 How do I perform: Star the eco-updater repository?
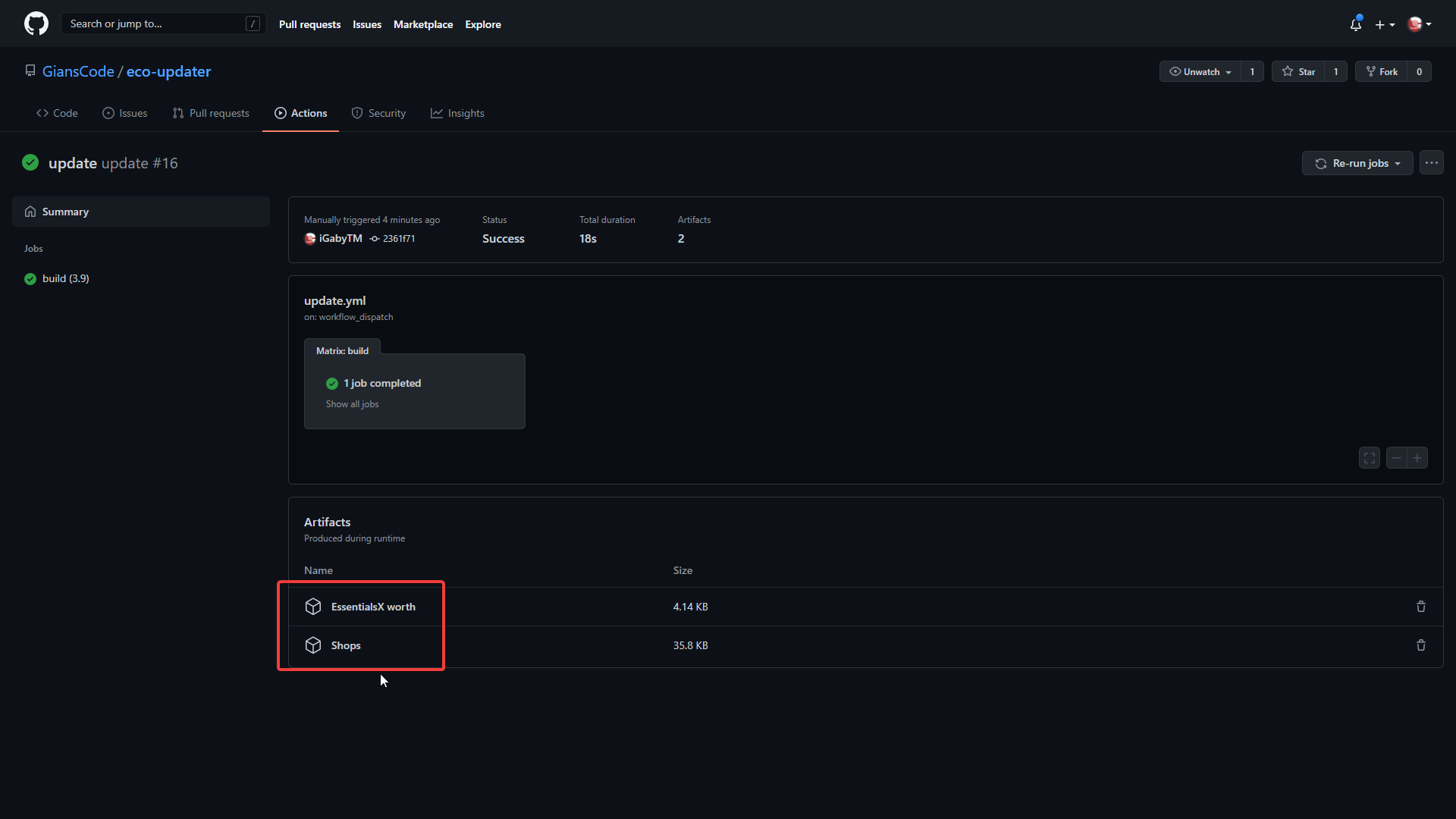point(1298,71)
